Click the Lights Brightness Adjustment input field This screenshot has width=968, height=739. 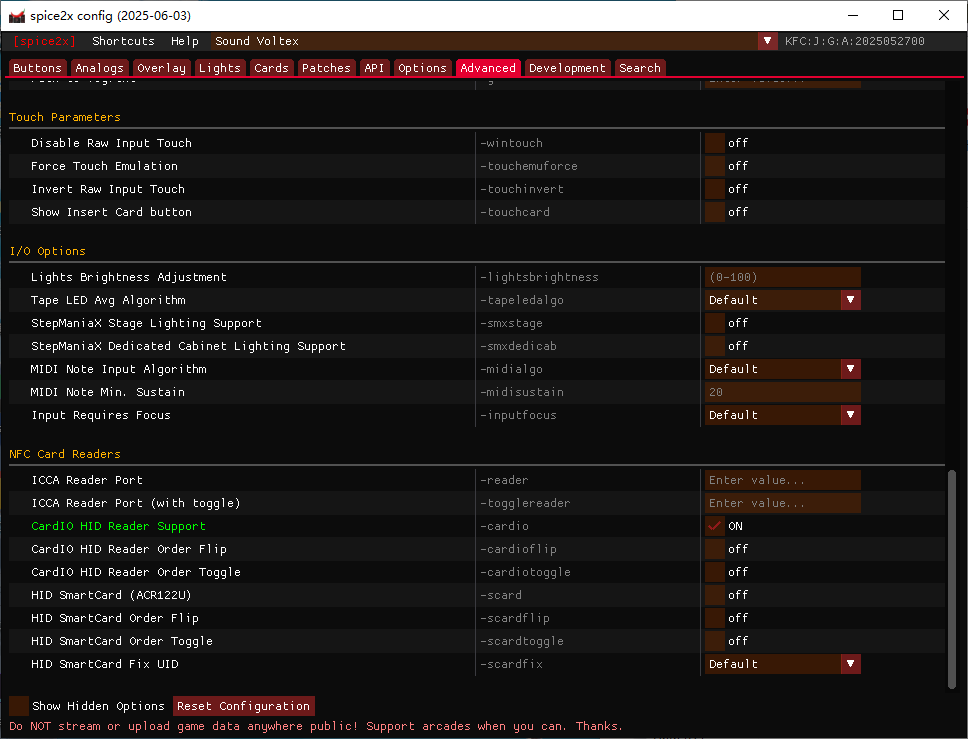coord(782,277)
